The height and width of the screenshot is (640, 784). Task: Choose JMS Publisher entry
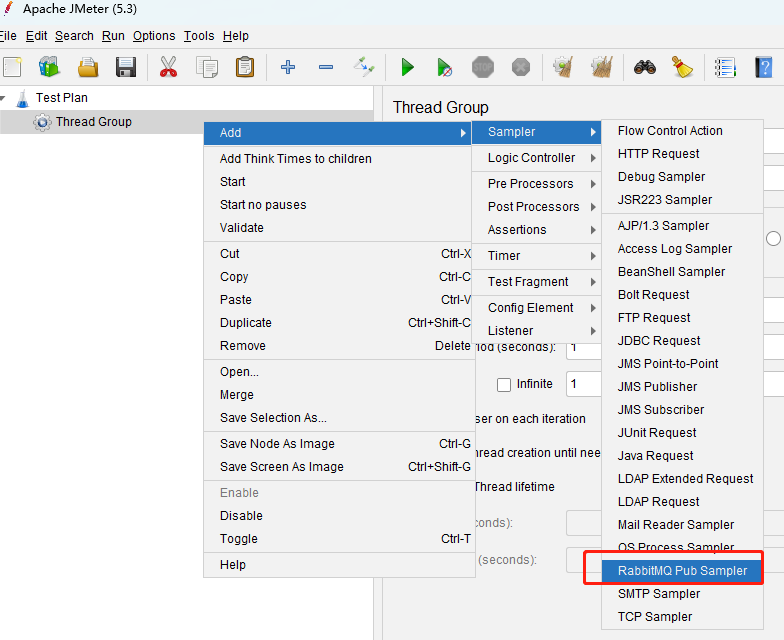coord(682,387)
